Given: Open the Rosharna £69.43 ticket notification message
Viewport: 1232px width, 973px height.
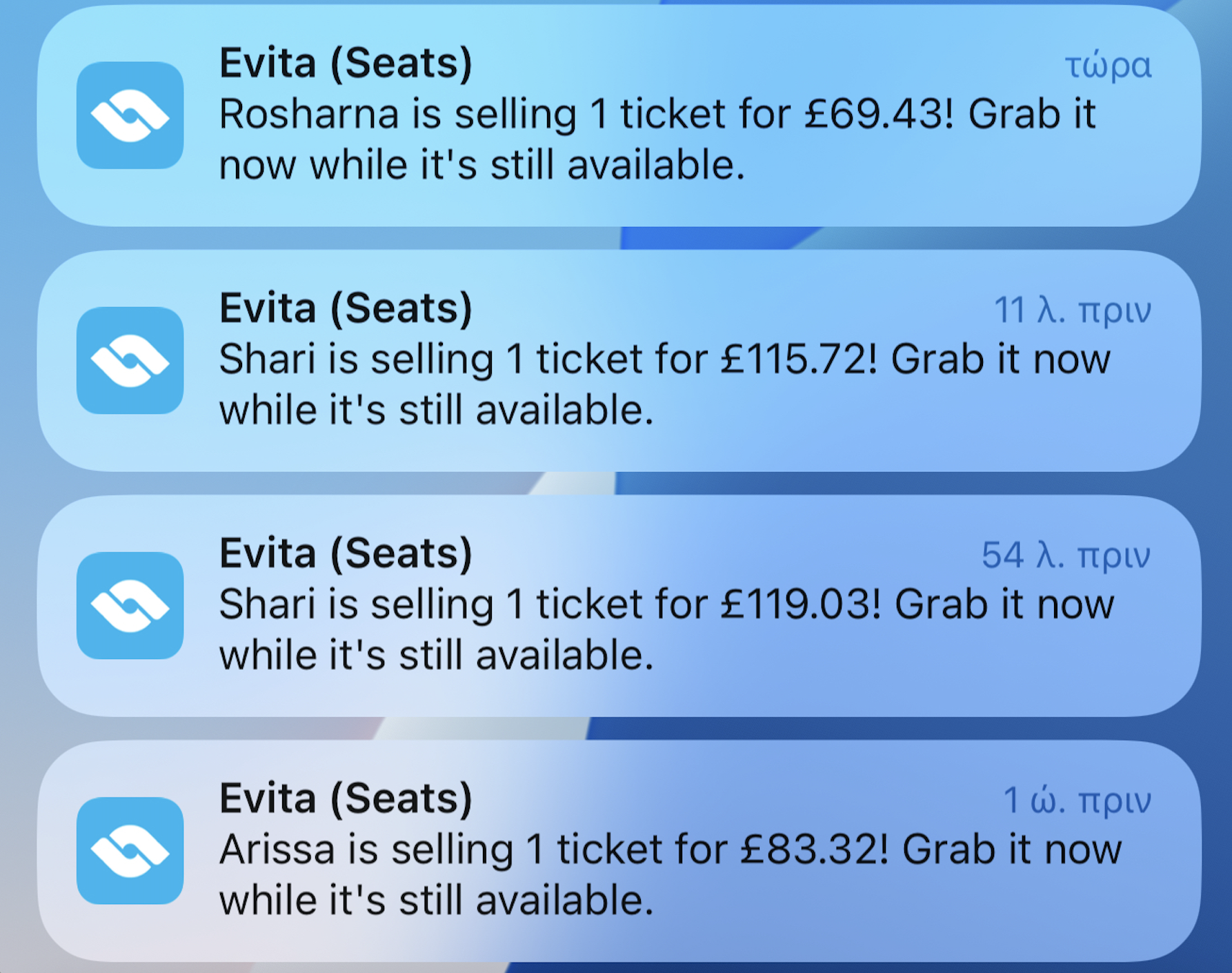Looking at the screenshot, I should click(657, 139).
